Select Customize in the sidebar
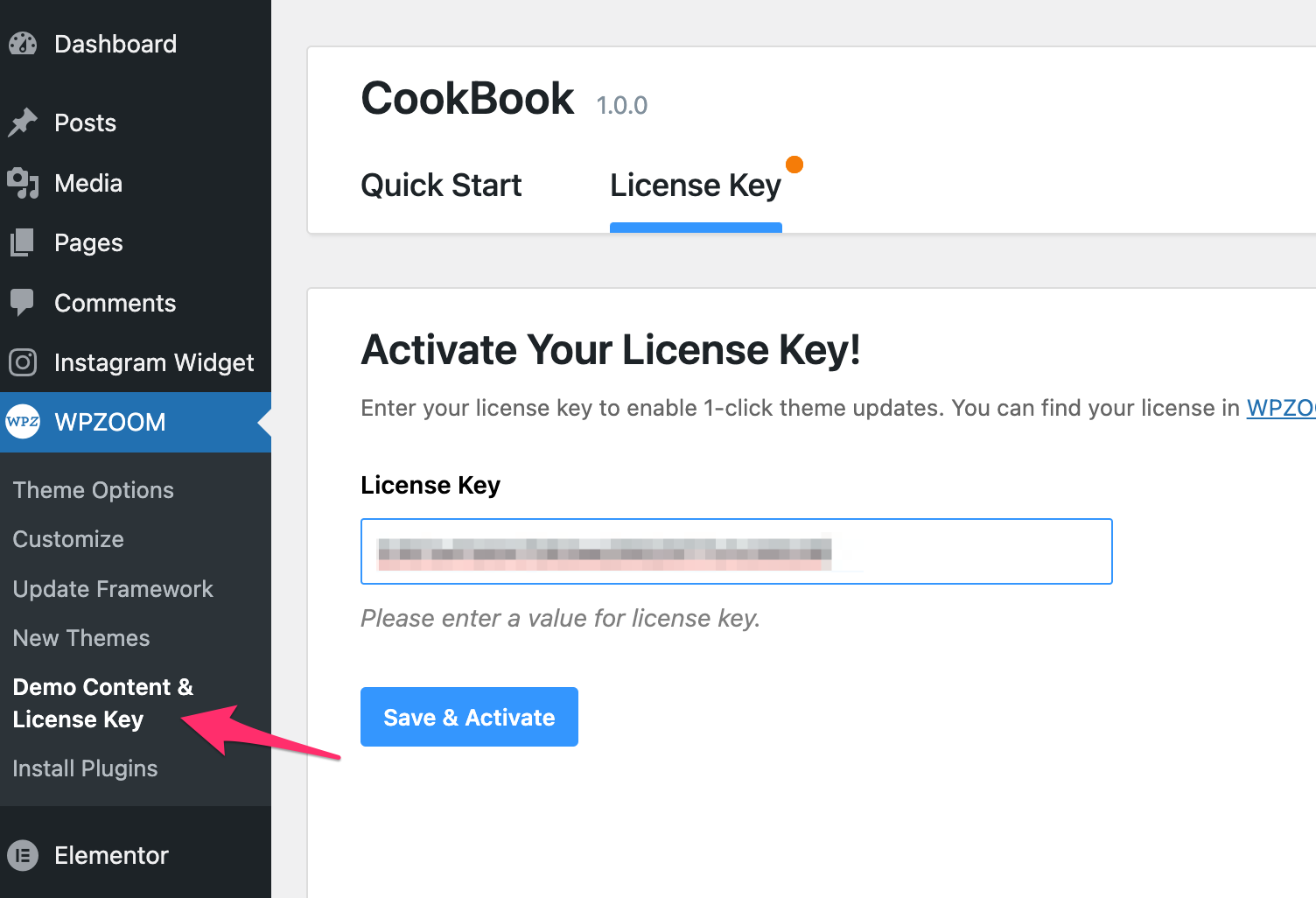 pyautogui.click(x=67, y=539)
